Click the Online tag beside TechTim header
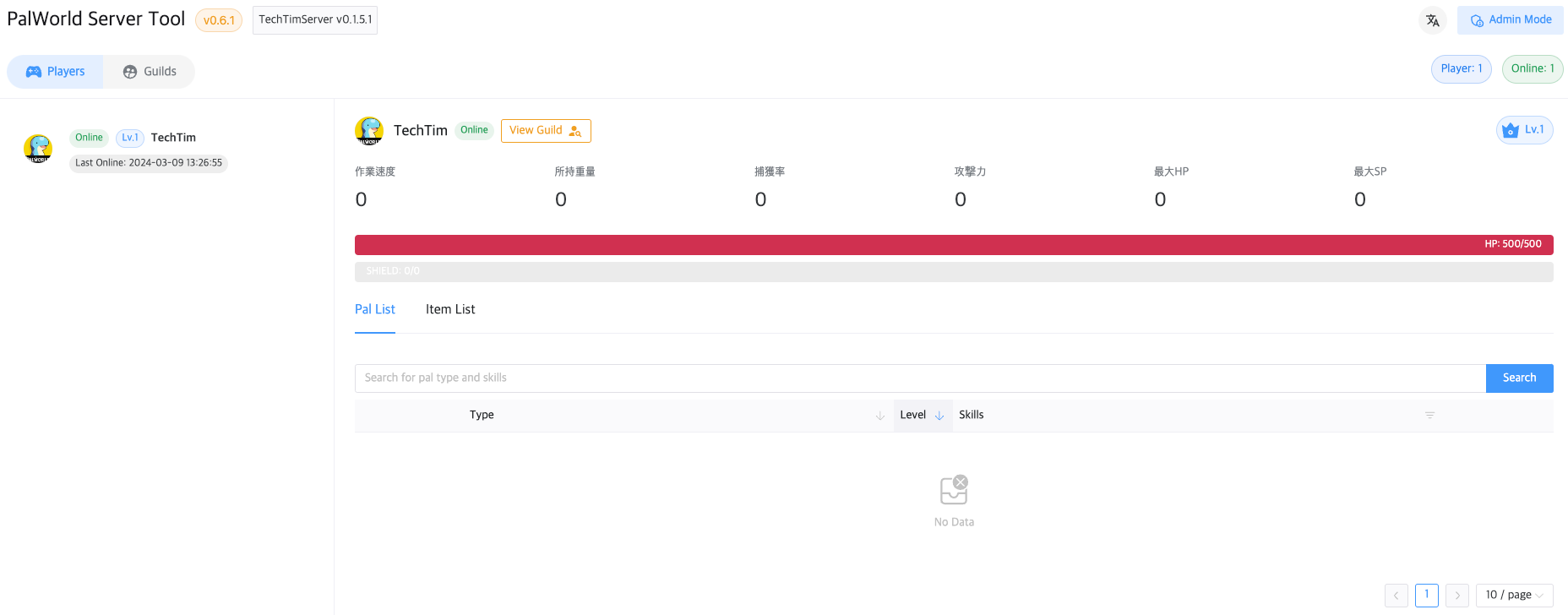Image resolution: width=1568 pixels, height=615 pixels. pos(474,130)
